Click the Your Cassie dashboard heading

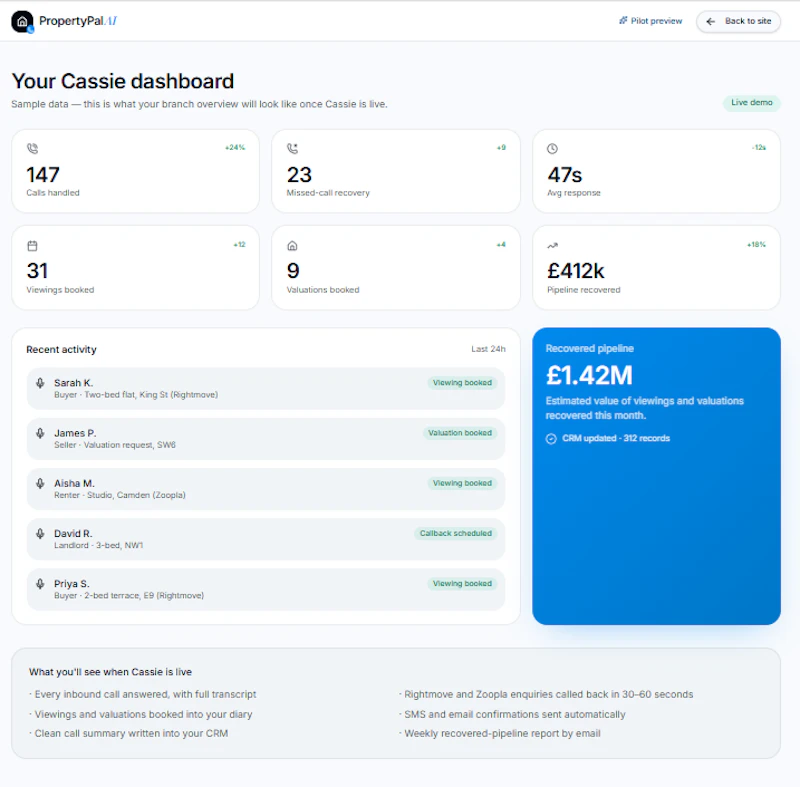click(123, 81)
